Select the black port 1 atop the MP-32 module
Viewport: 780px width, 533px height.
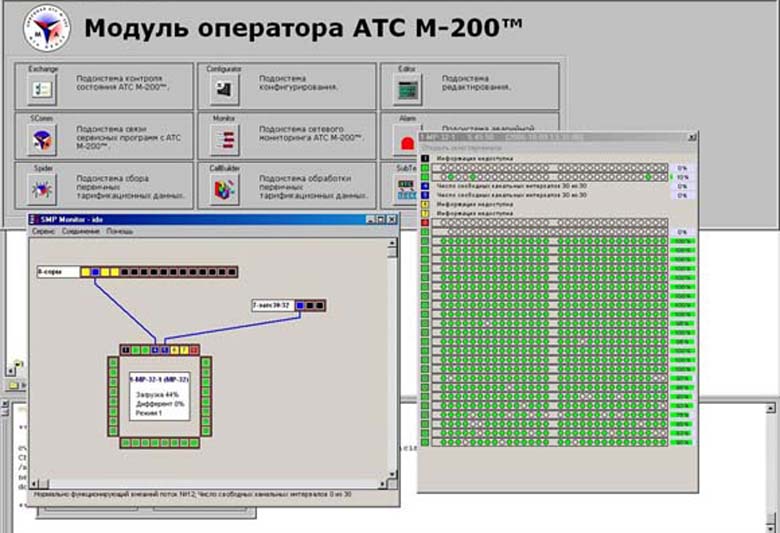(x=126, y=350)
